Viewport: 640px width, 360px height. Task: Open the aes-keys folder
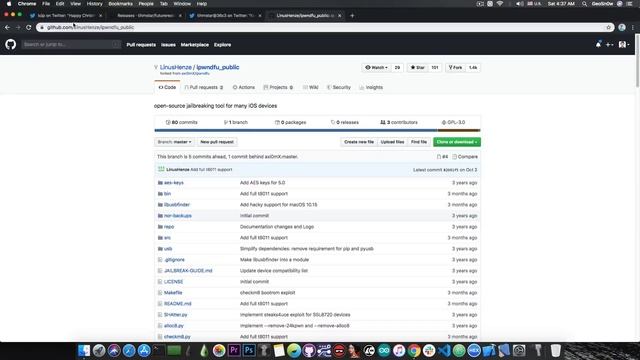pos(173,183)
